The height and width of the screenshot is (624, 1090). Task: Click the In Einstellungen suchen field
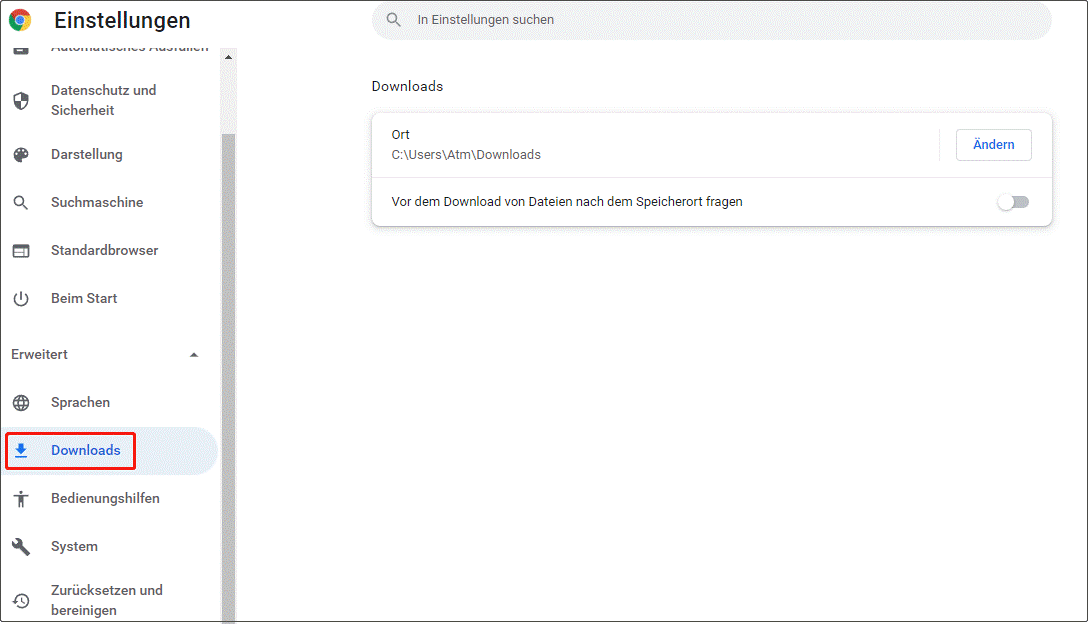click(711, 20)
